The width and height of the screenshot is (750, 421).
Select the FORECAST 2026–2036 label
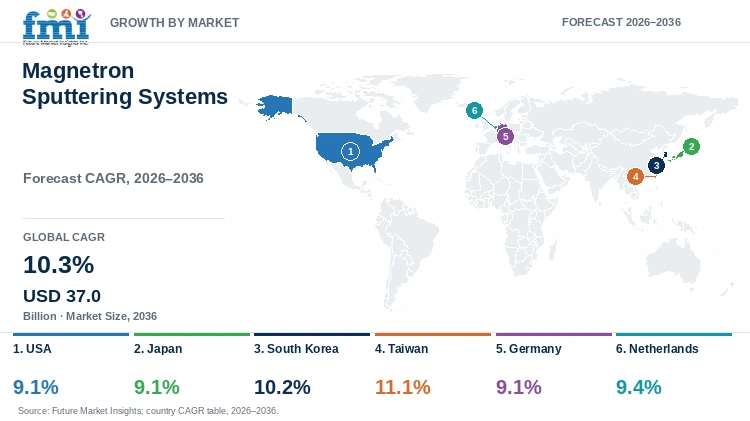click(x=621, y=22)
